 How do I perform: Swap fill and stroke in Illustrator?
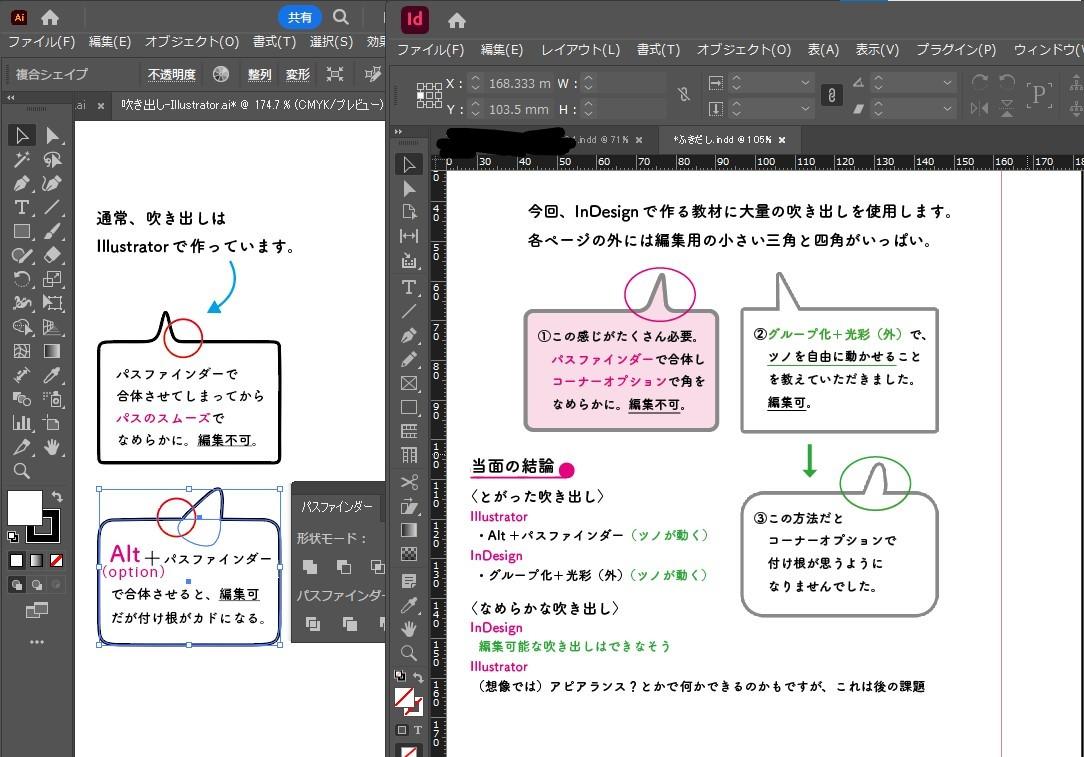click(57, 496)
